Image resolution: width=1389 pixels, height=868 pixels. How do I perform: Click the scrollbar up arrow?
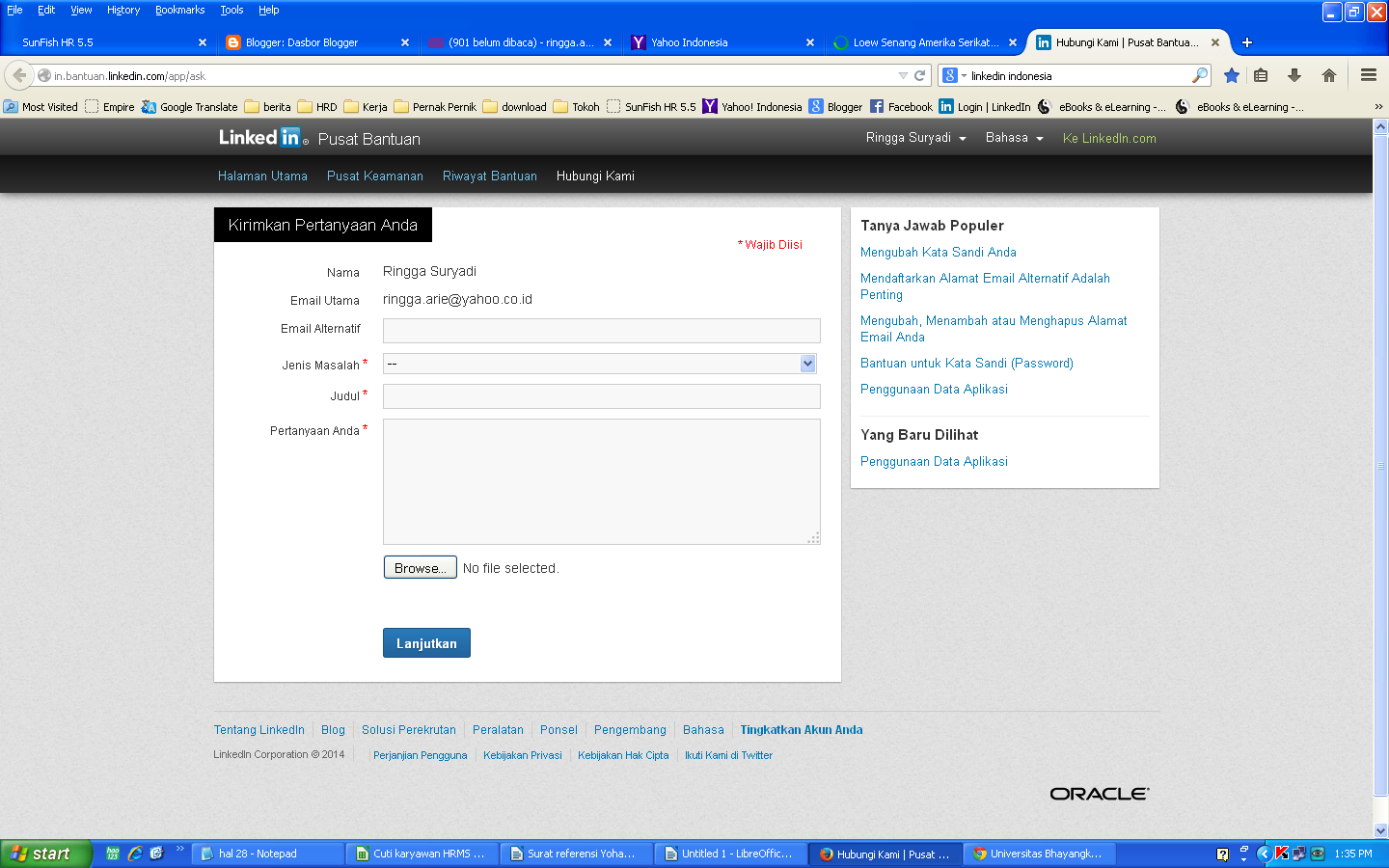[1380, 126]
